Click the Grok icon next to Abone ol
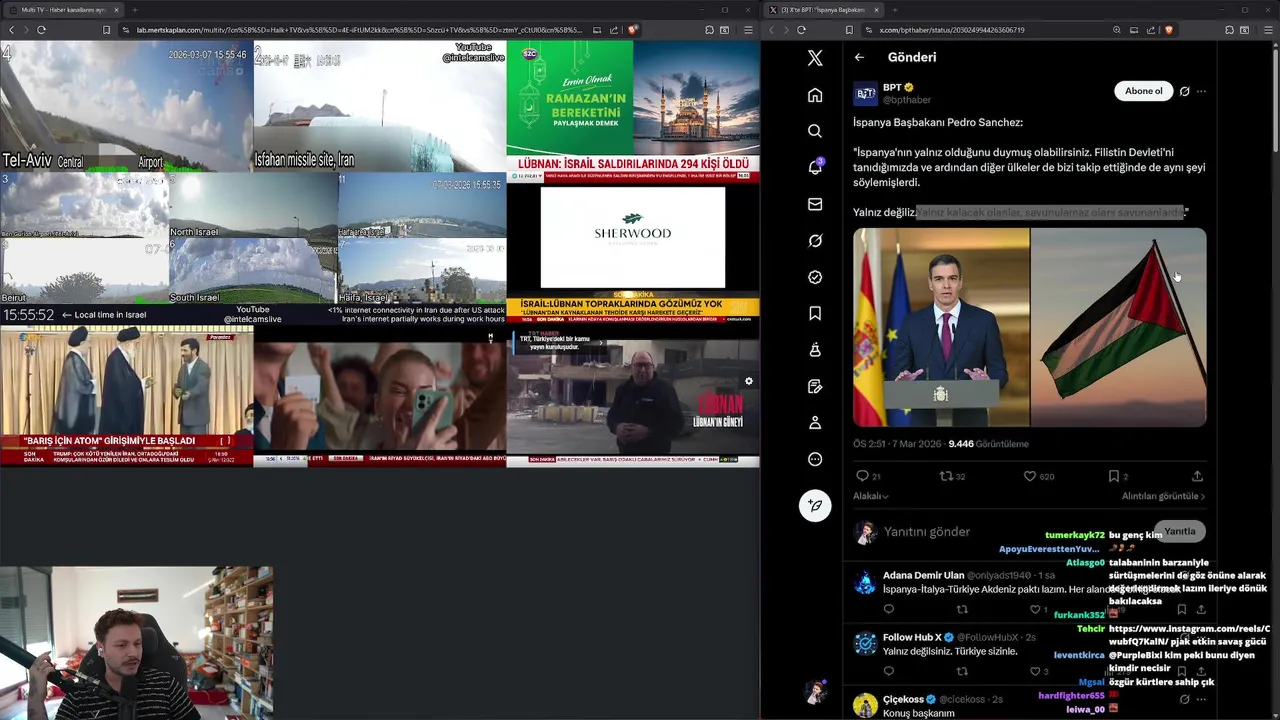 (x=1184, y=91)
